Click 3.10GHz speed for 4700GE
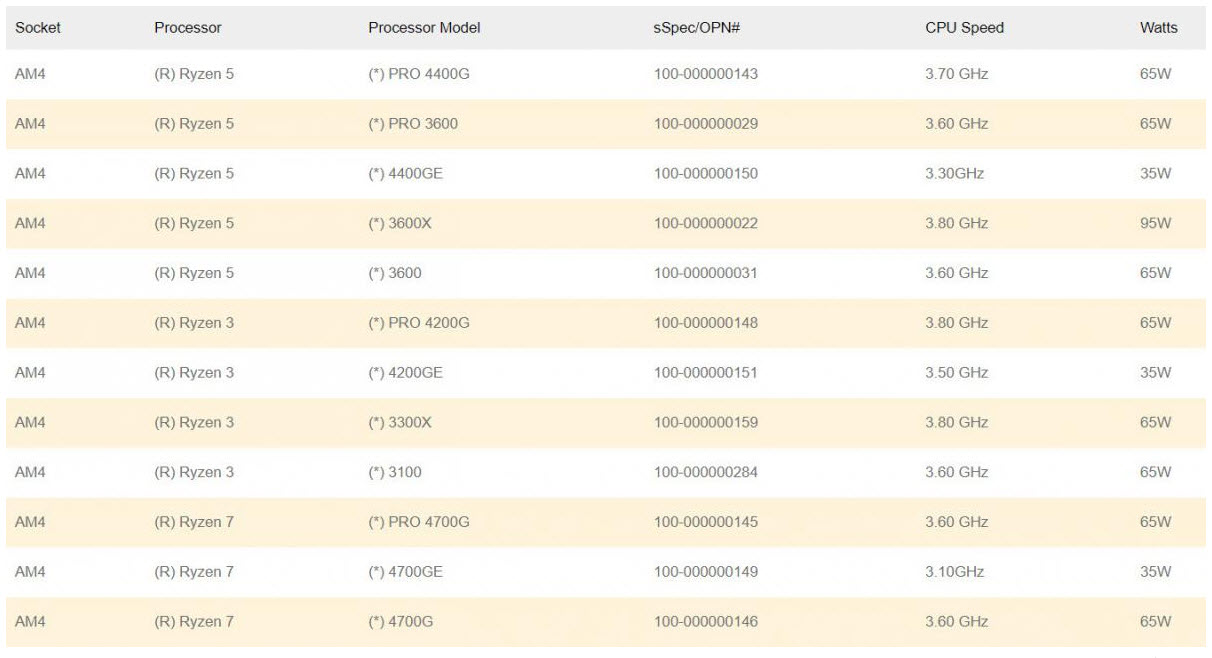 pyautogui.click(x=955, y=572)
